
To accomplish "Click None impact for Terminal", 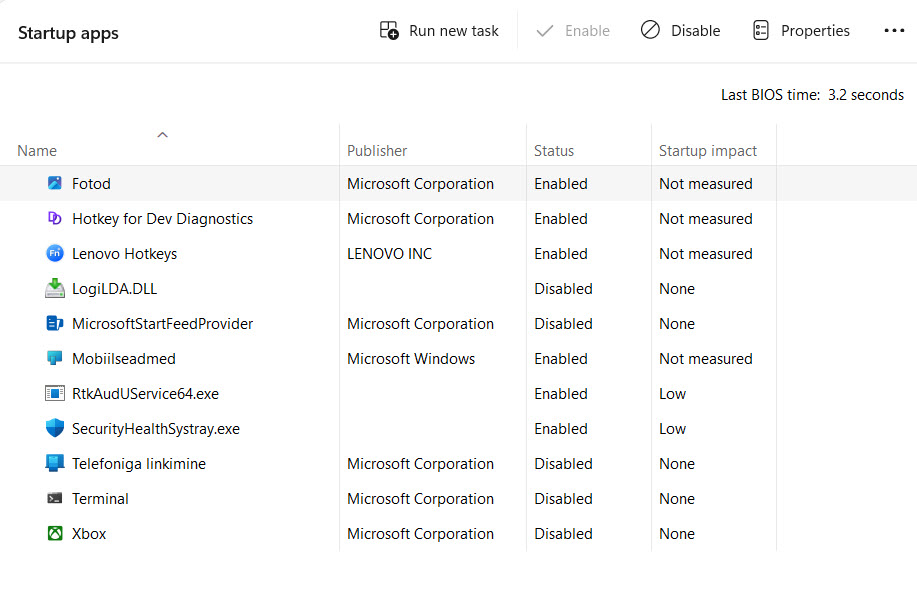I will 677,499.
